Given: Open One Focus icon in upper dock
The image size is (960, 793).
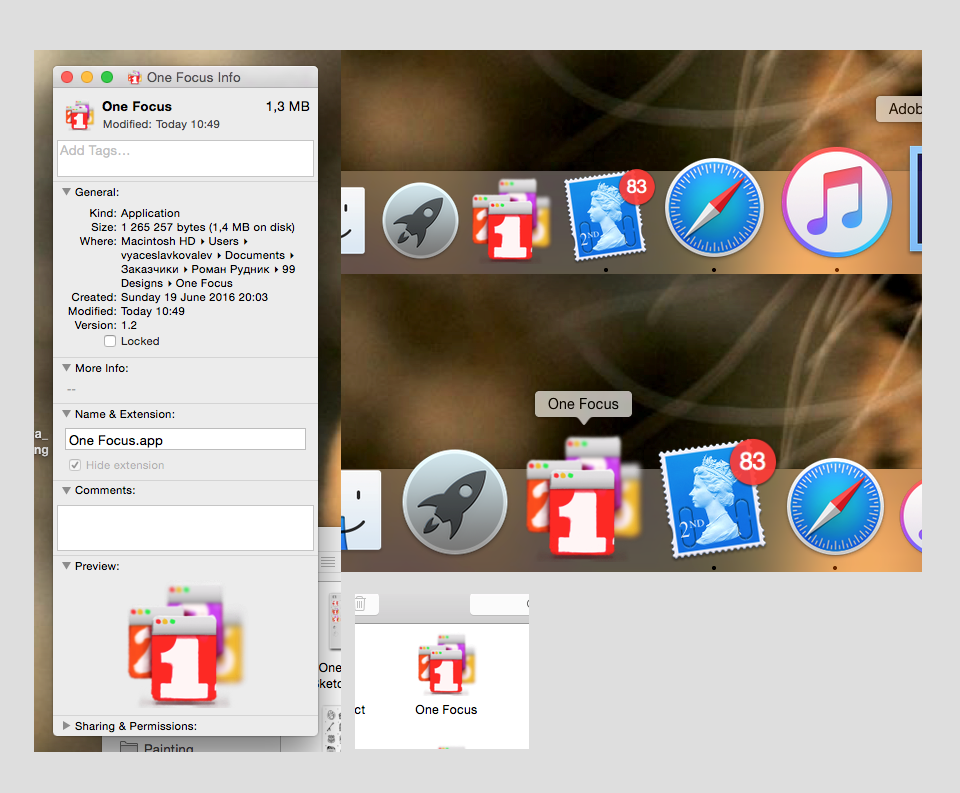Looking at the screenshot, I should pos(511,219).
